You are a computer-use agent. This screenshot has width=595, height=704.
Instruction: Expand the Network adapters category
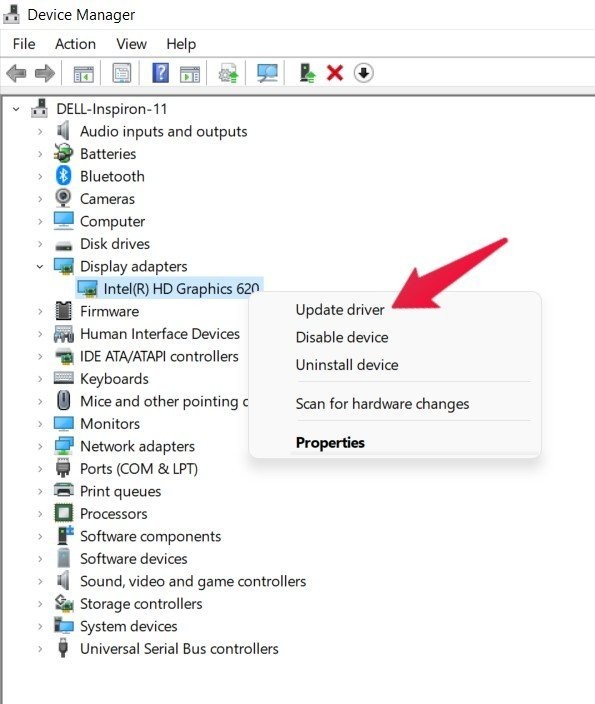pos(40,446)
